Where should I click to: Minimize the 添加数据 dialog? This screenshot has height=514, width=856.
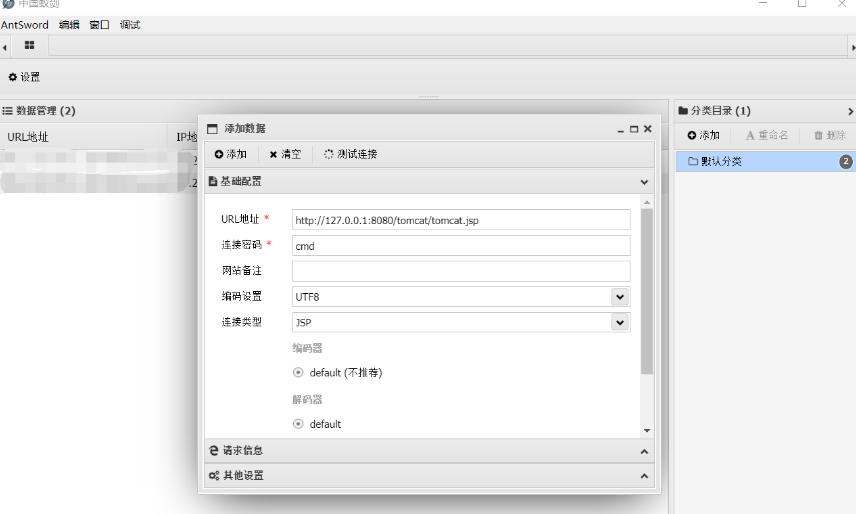pos(621,129)
